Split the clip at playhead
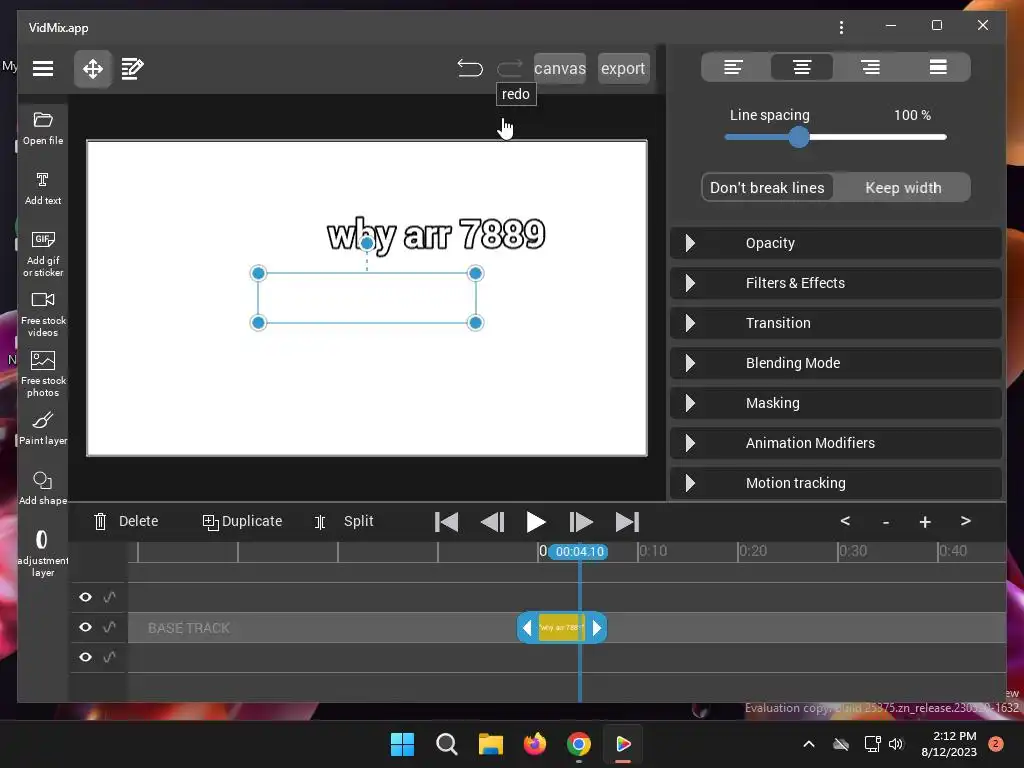 pyautogui.click(x=344, y=521)
